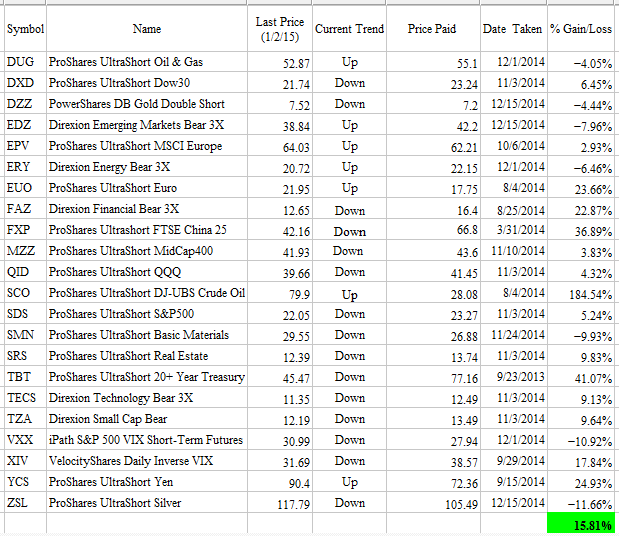
Task: Select the 117.79 last price for ZSL
Action: pyautogui.click(x=280, y=503)
